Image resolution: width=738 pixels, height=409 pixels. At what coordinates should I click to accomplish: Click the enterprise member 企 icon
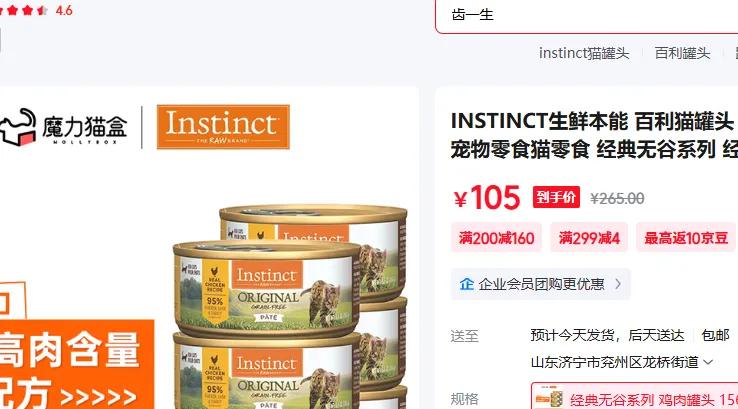point(466,284)
